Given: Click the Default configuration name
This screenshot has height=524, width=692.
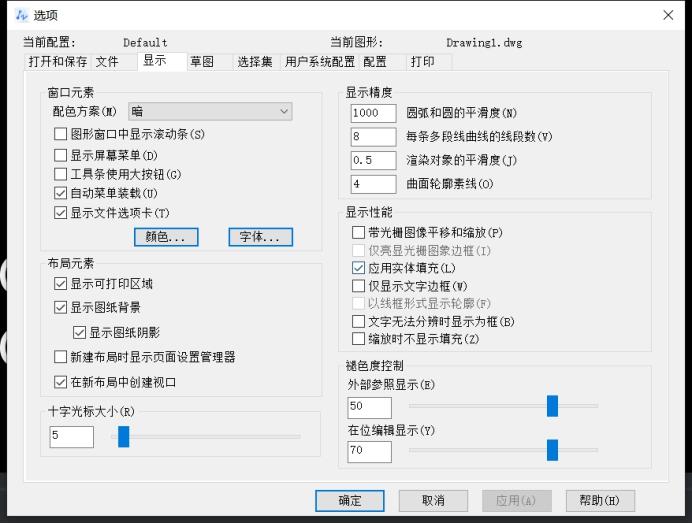Looking at the screenshot, I should (x=145, y=43).
